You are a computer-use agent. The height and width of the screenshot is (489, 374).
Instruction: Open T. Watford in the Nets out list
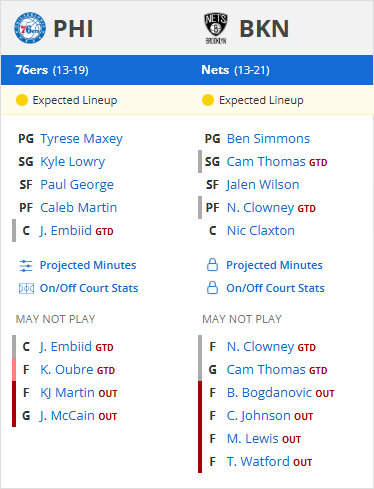click(258, 462)
